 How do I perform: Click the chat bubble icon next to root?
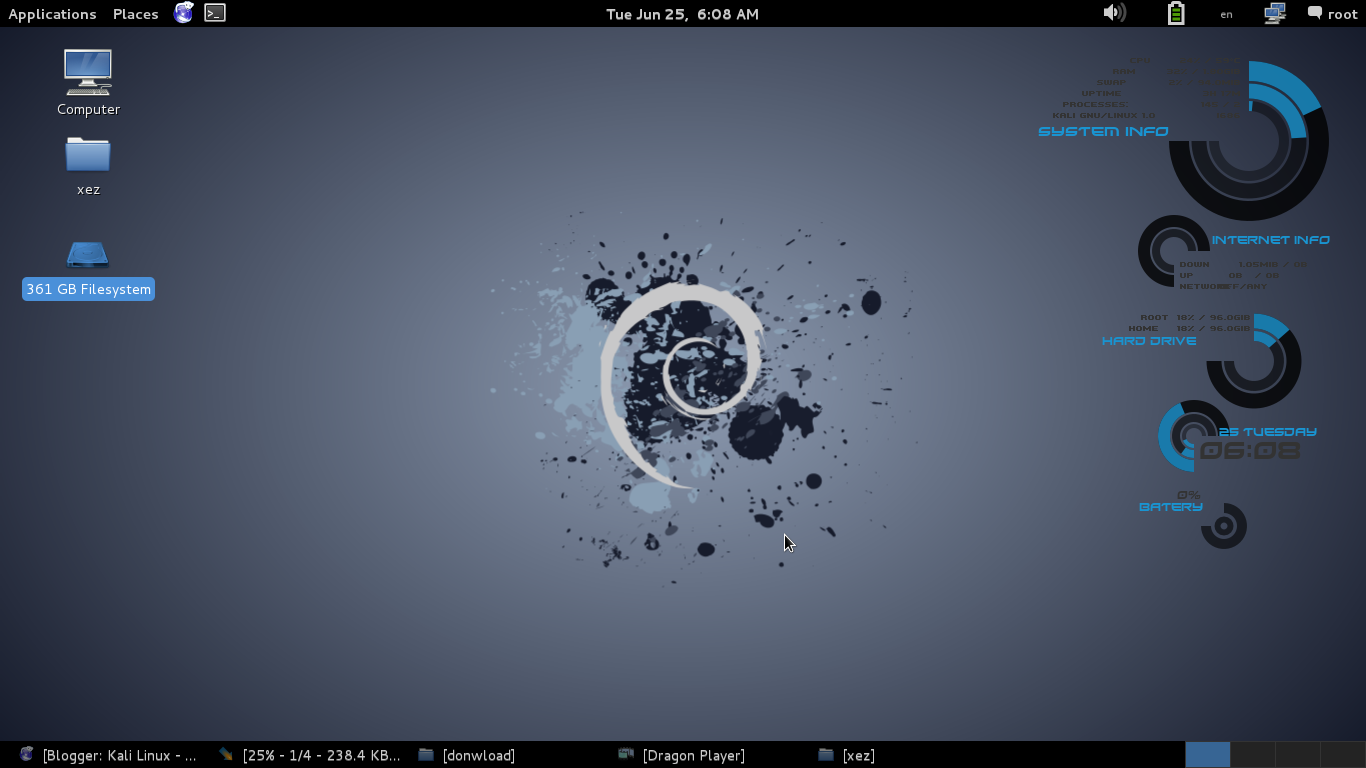tap(1314, 13)
